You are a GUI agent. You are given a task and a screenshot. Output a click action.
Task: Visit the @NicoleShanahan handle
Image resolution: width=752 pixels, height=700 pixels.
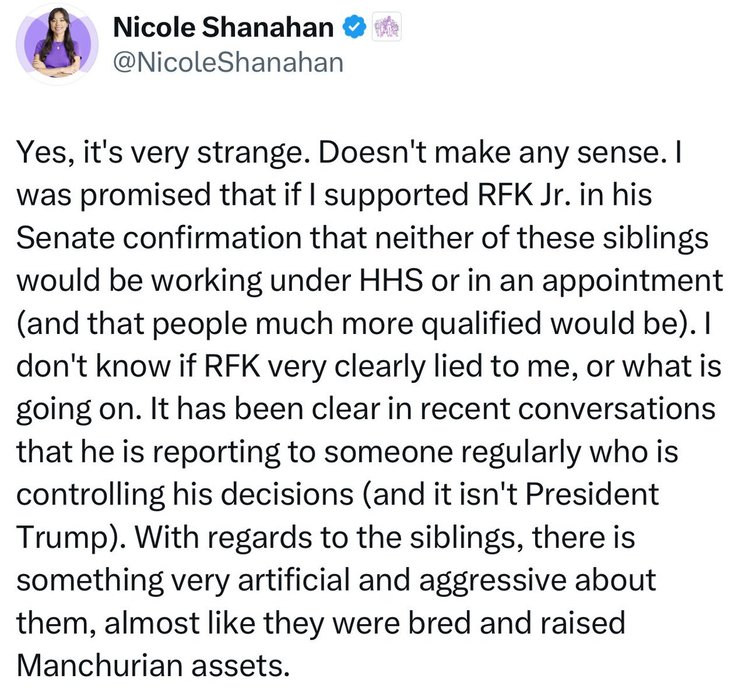click(x=228, y=63)
